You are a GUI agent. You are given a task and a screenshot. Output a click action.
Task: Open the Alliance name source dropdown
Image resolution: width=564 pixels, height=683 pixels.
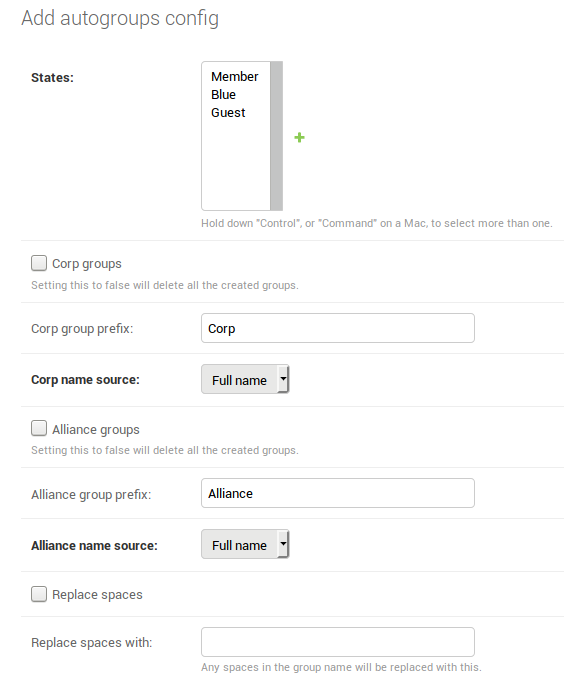tap(245, 544)
